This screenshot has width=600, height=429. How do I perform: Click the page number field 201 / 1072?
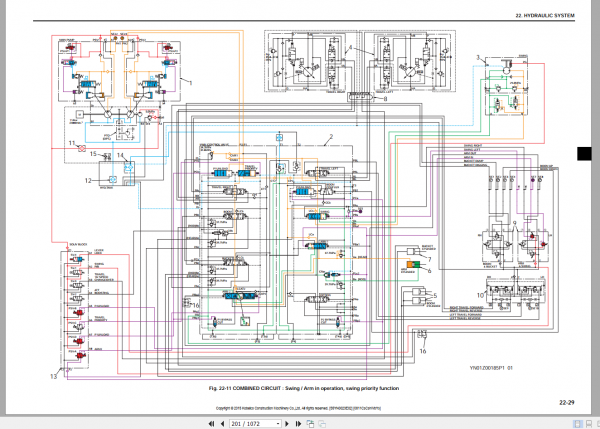253,424
